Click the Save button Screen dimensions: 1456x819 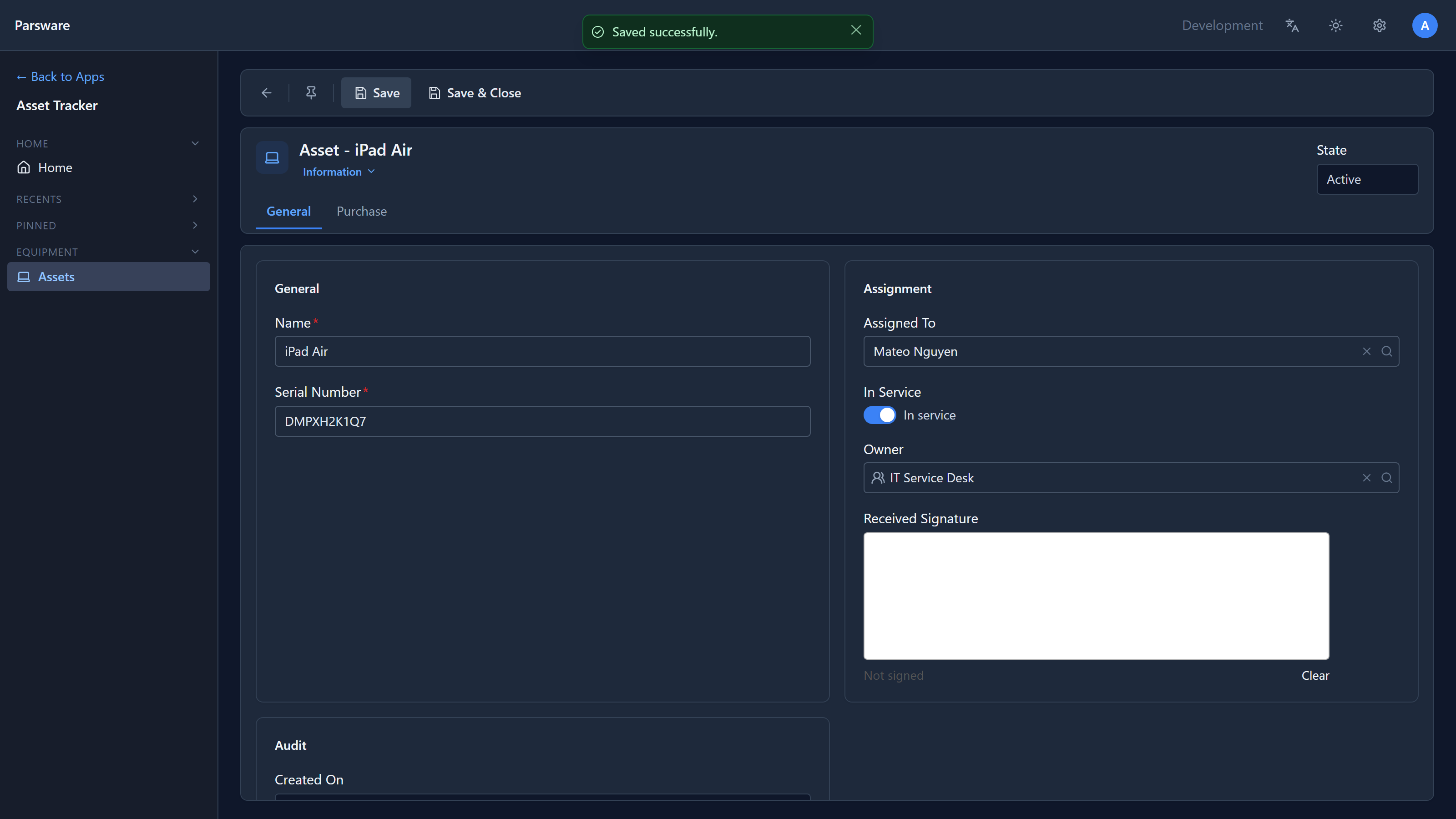[376, 93]
